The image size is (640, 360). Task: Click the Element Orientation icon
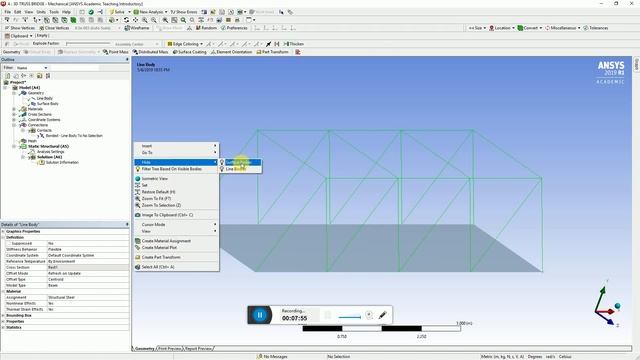213,52
